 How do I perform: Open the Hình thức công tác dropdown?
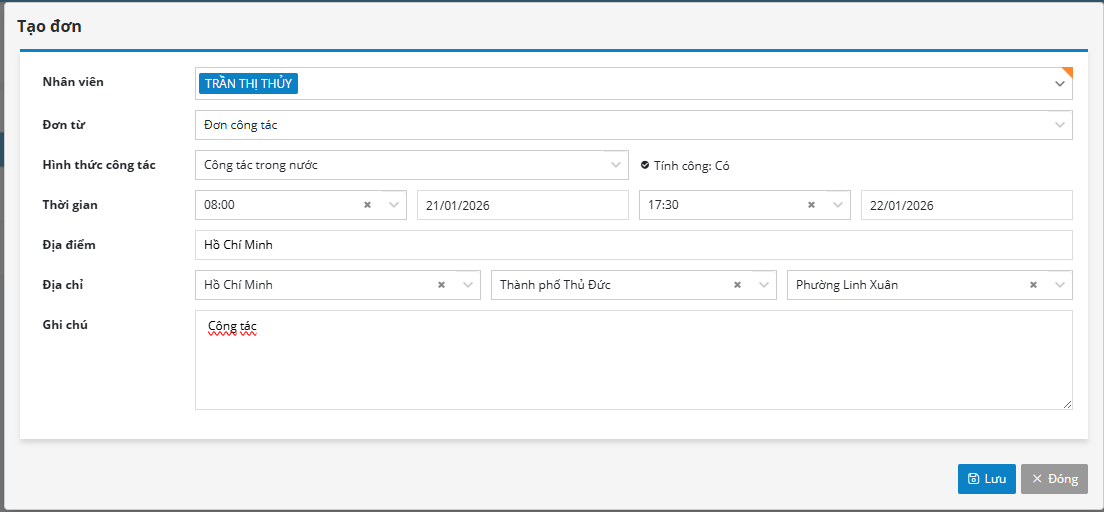coord(616,165)
